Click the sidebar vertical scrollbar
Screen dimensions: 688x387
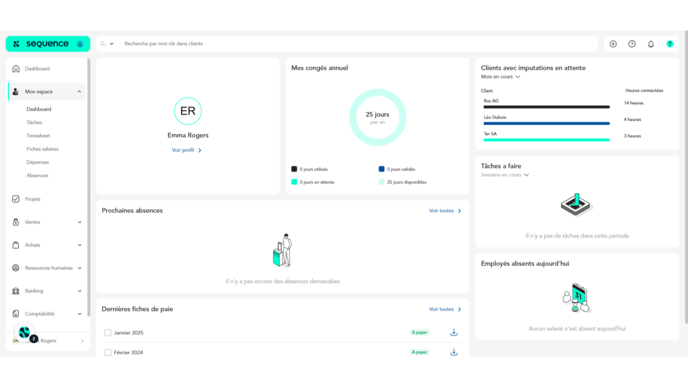click(x=89, y=186)
